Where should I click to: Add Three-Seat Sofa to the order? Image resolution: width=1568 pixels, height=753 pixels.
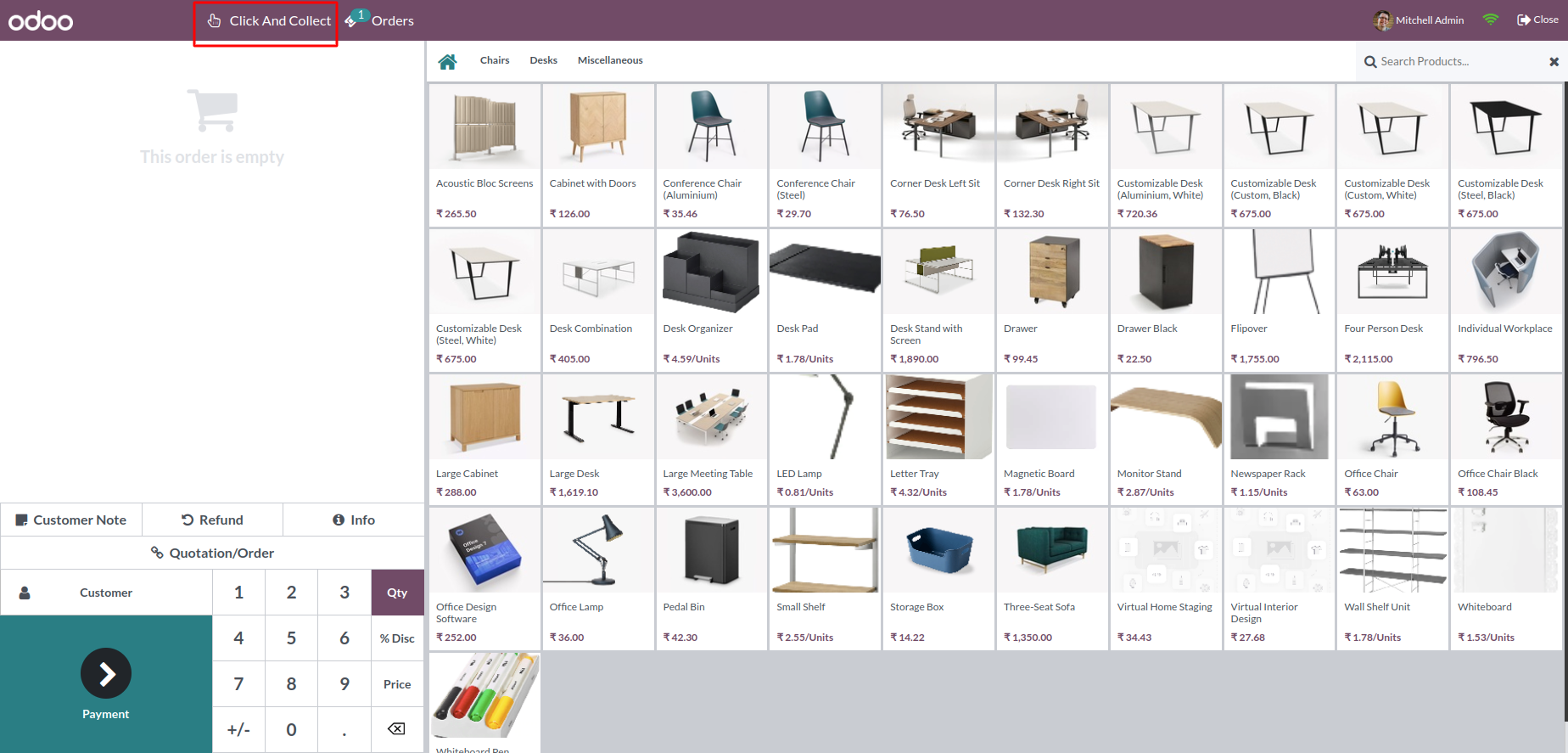coord(1052,578)
